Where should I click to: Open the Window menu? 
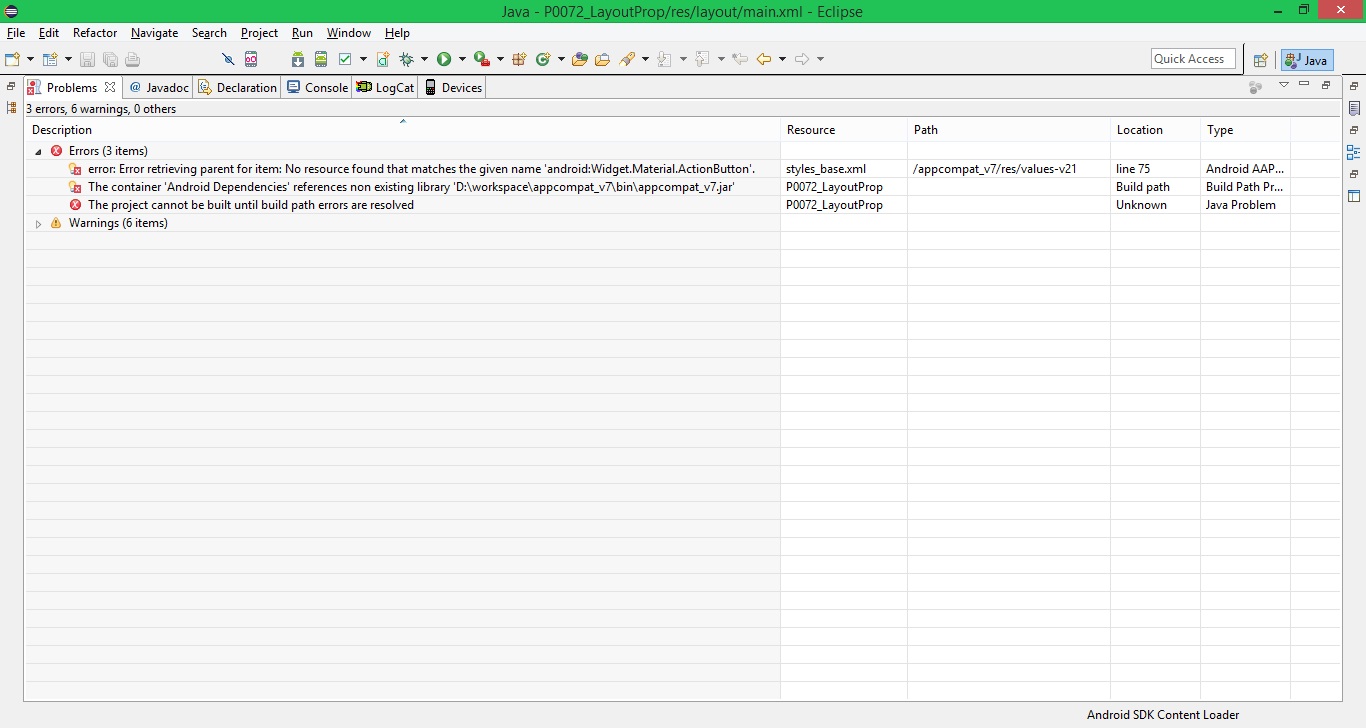(349, 33)
